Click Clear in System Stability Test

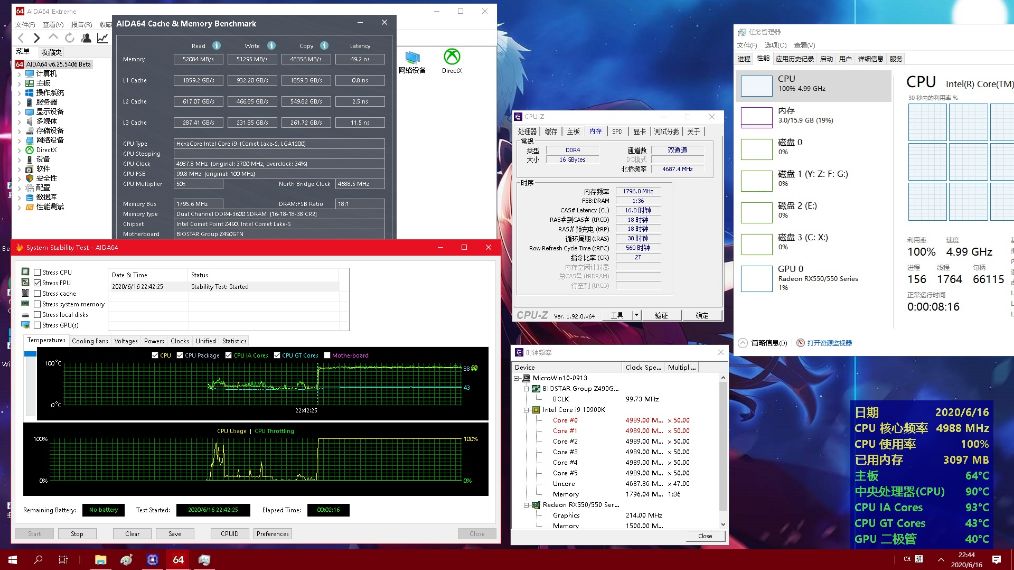point(133,534)
